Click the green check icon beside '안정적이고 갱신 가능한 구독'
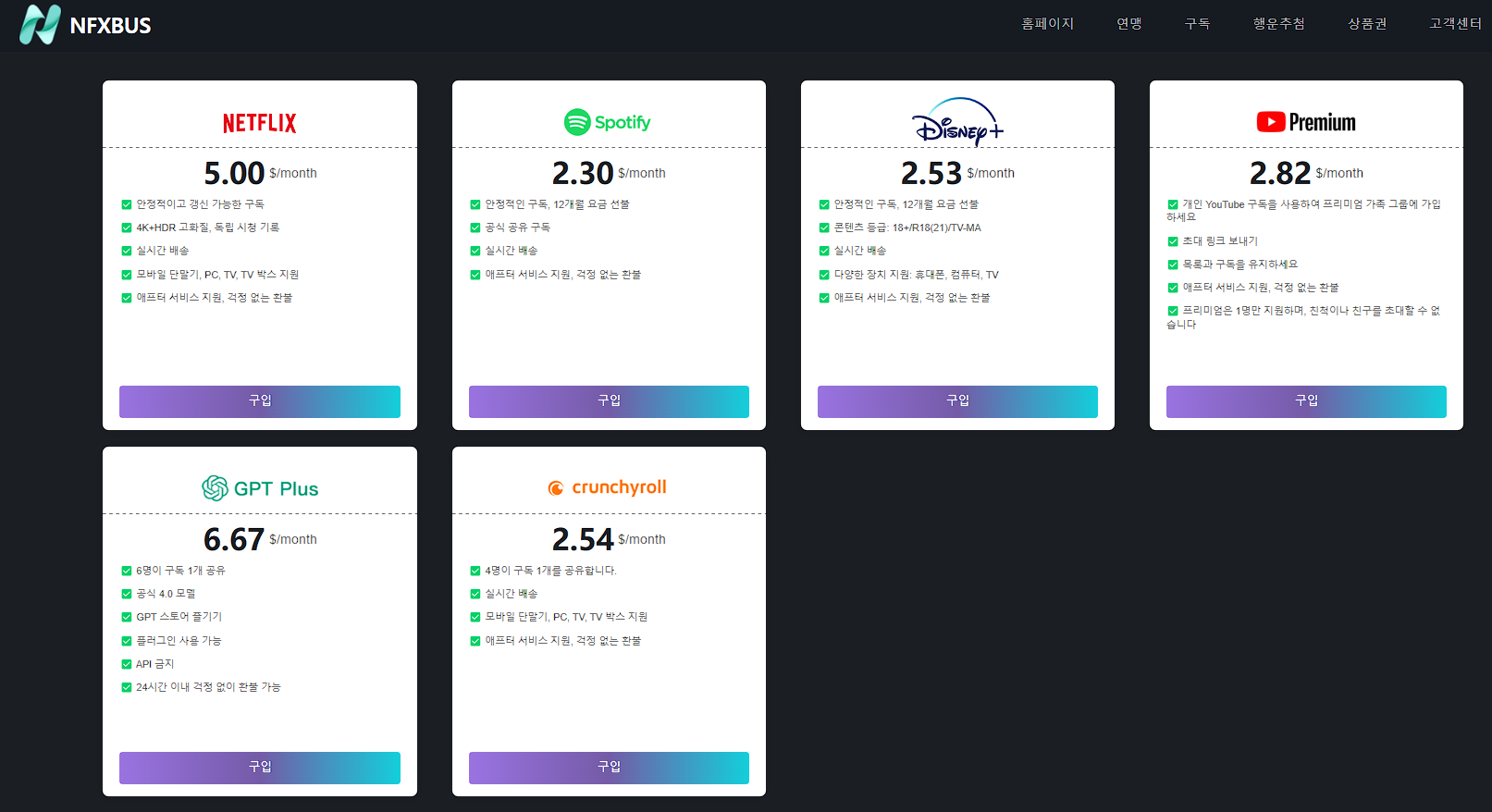Screen dimensions: 1492x812 pyautogui.click(x=127, y=204)
